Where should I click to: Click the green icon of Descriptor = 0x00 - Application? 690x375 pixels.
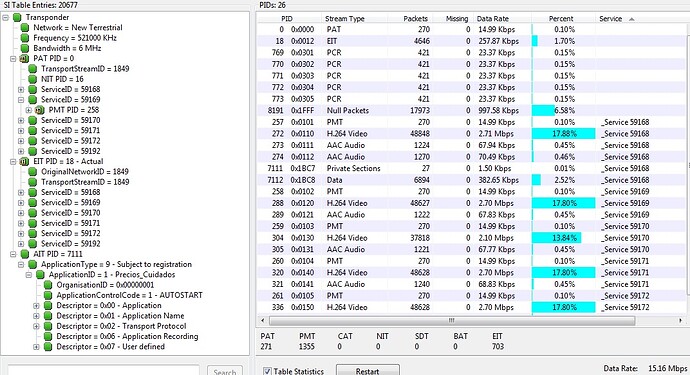(48, 305)
